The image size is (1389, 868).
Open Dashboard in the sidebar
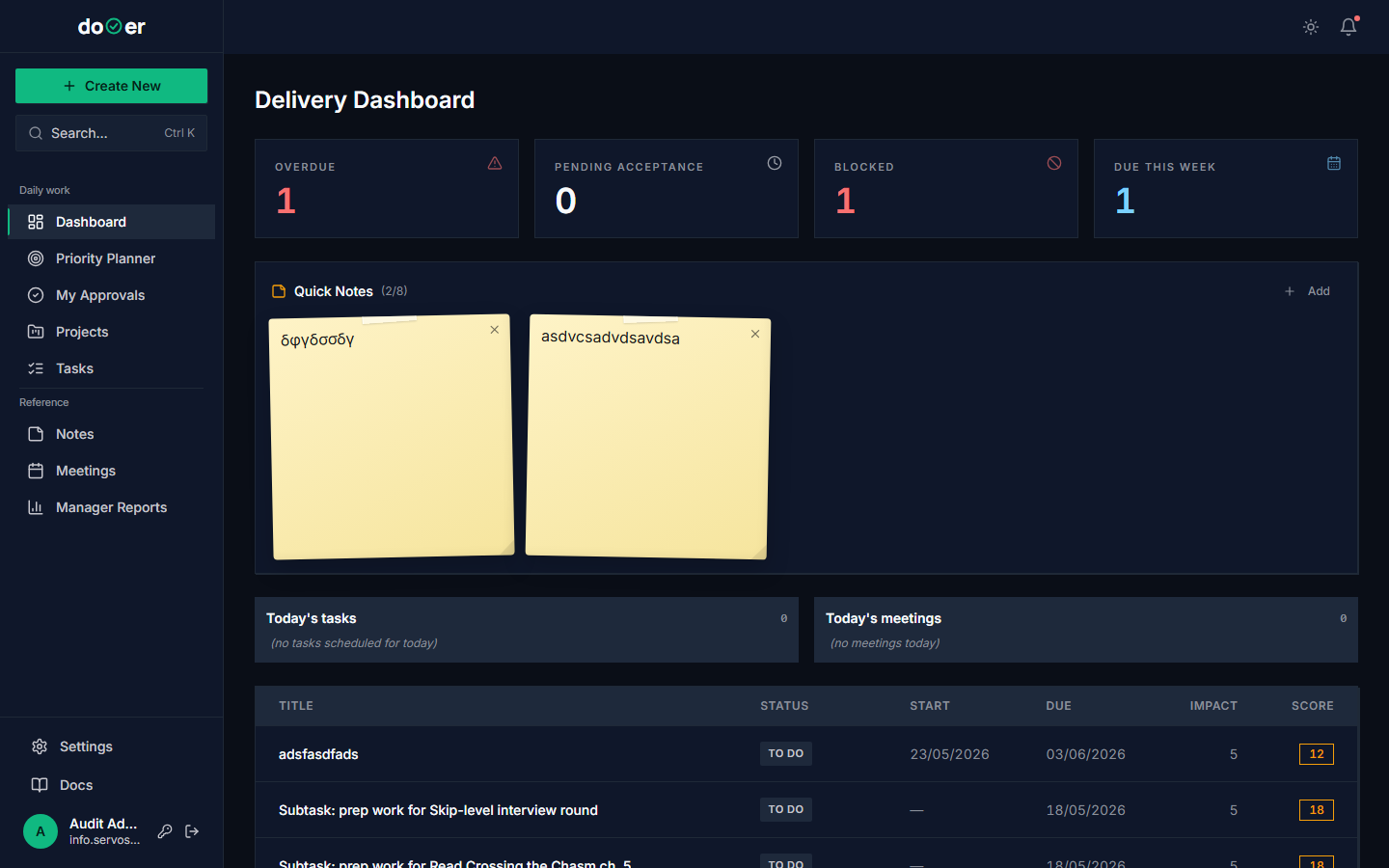[112, 222]
